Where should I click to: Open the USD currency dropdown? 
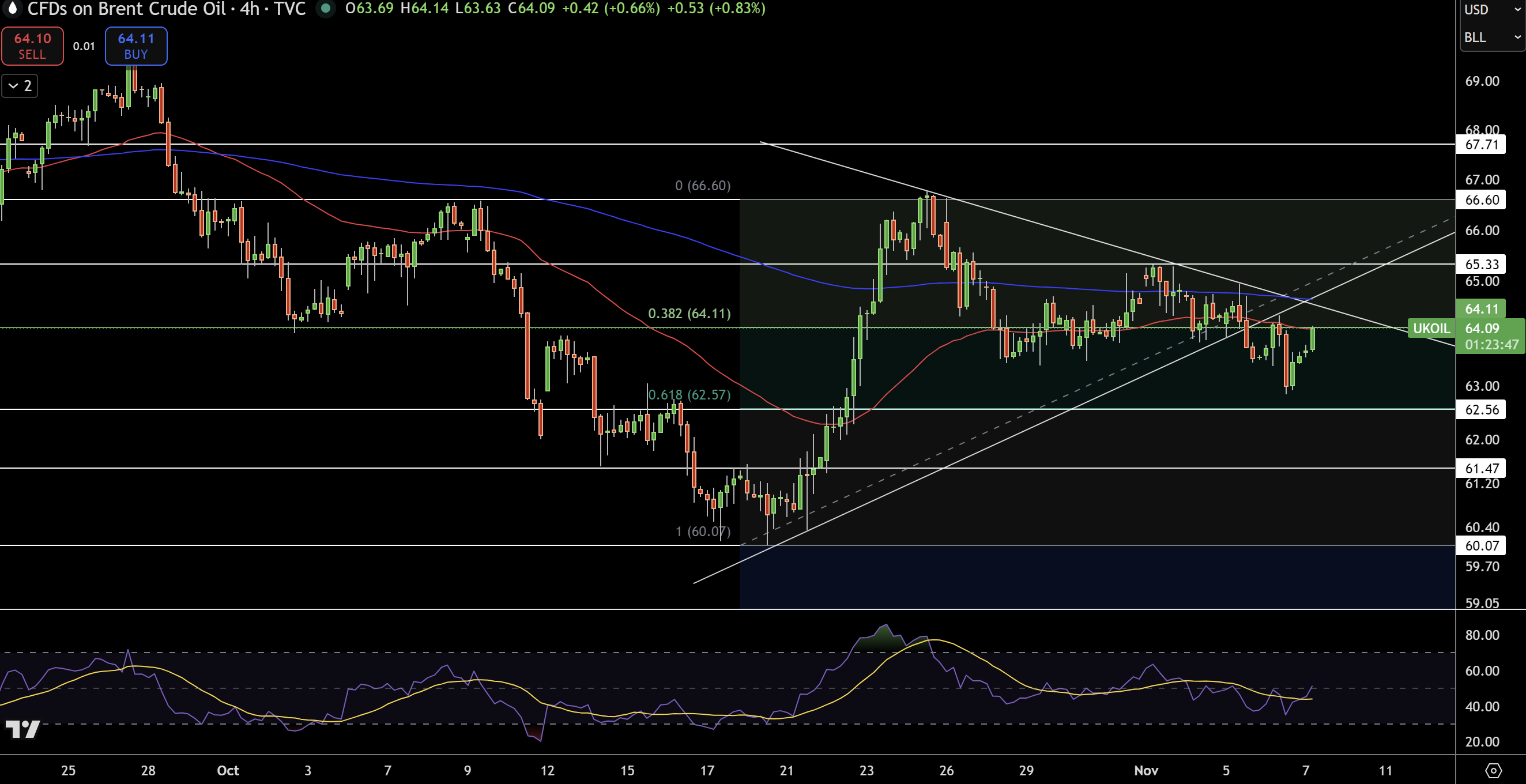click(x=1492, y=9)
